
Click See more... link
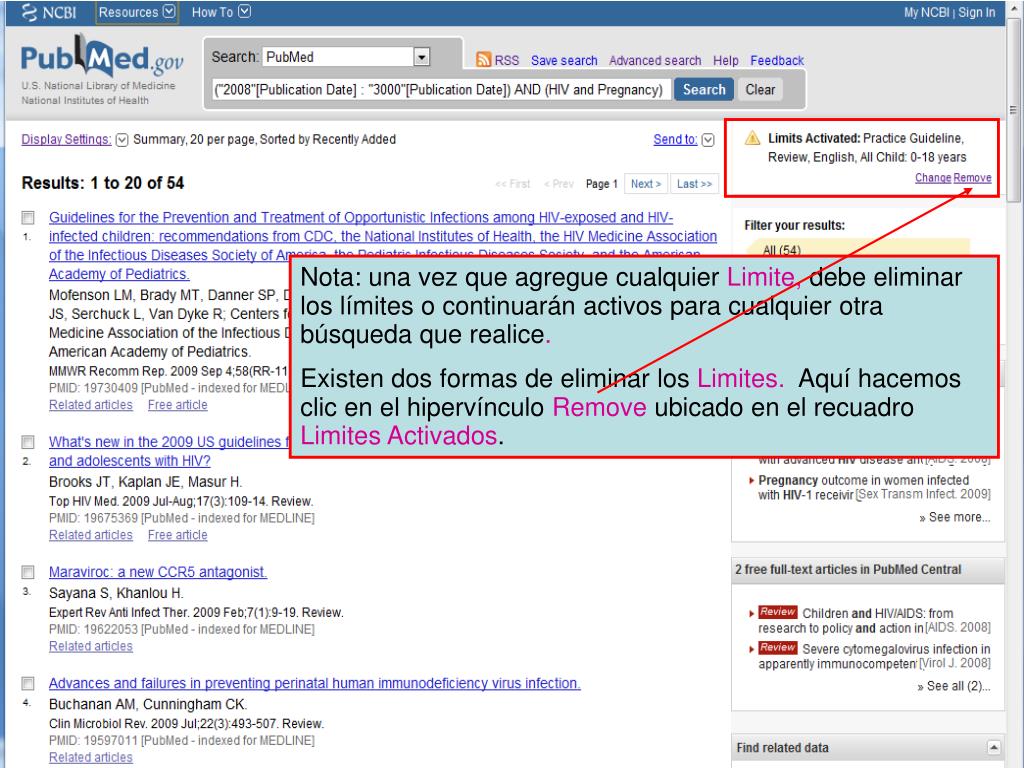955,517
